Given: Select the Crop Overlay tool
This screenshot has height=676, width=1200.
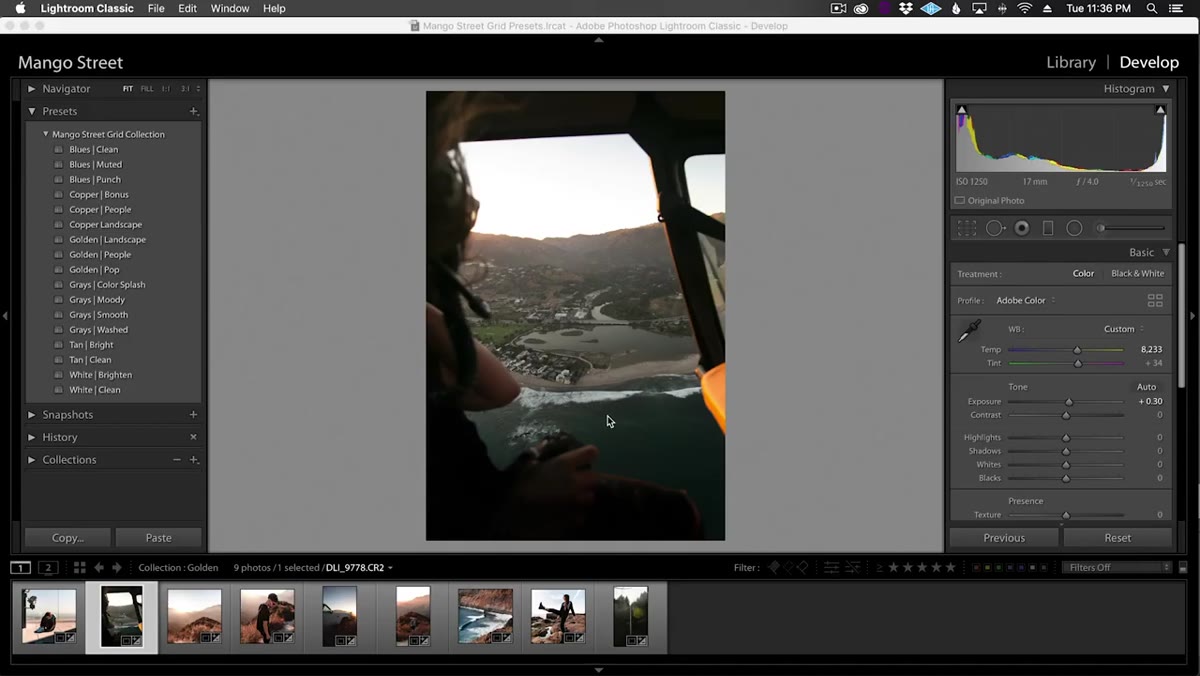Looking at the screenshot, I should [x=967, y=228].
